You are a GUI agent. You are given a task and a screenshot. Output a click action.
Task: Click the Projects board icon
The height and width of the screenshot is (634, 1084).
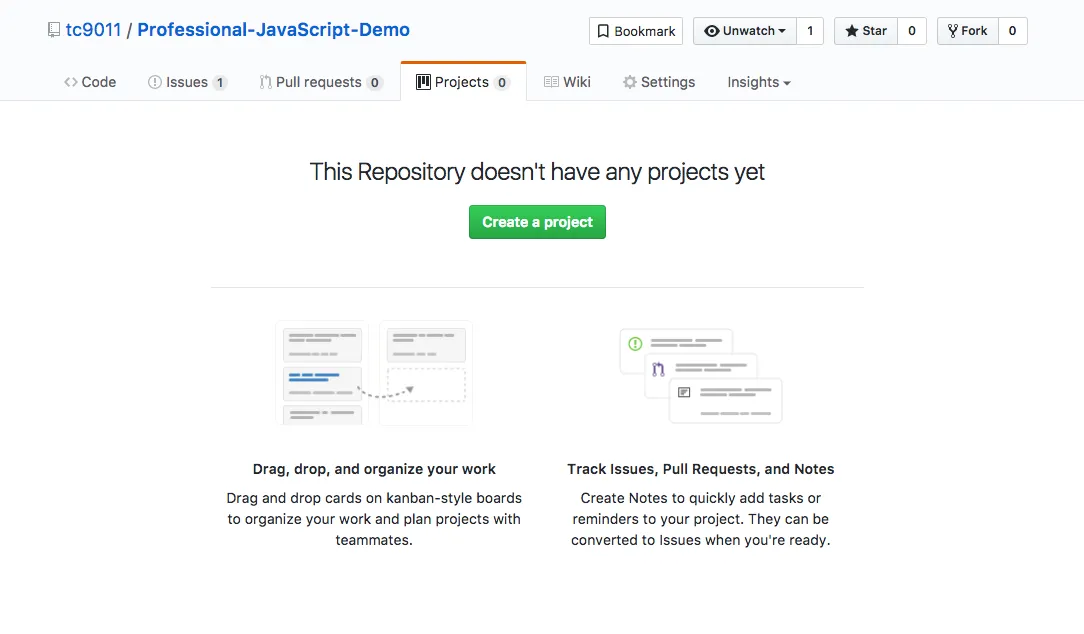[423, 82]
